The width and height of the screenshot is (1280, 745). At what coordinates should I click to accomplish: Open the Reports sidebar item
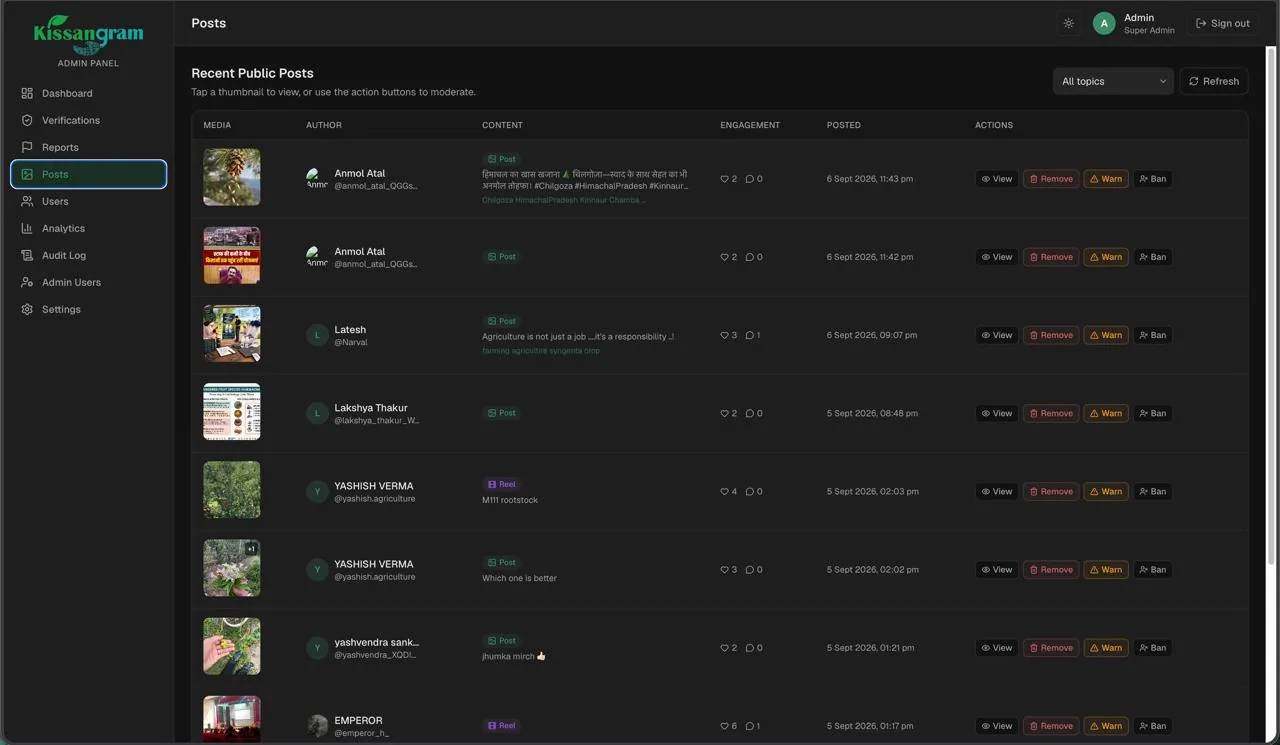[88, 147]
